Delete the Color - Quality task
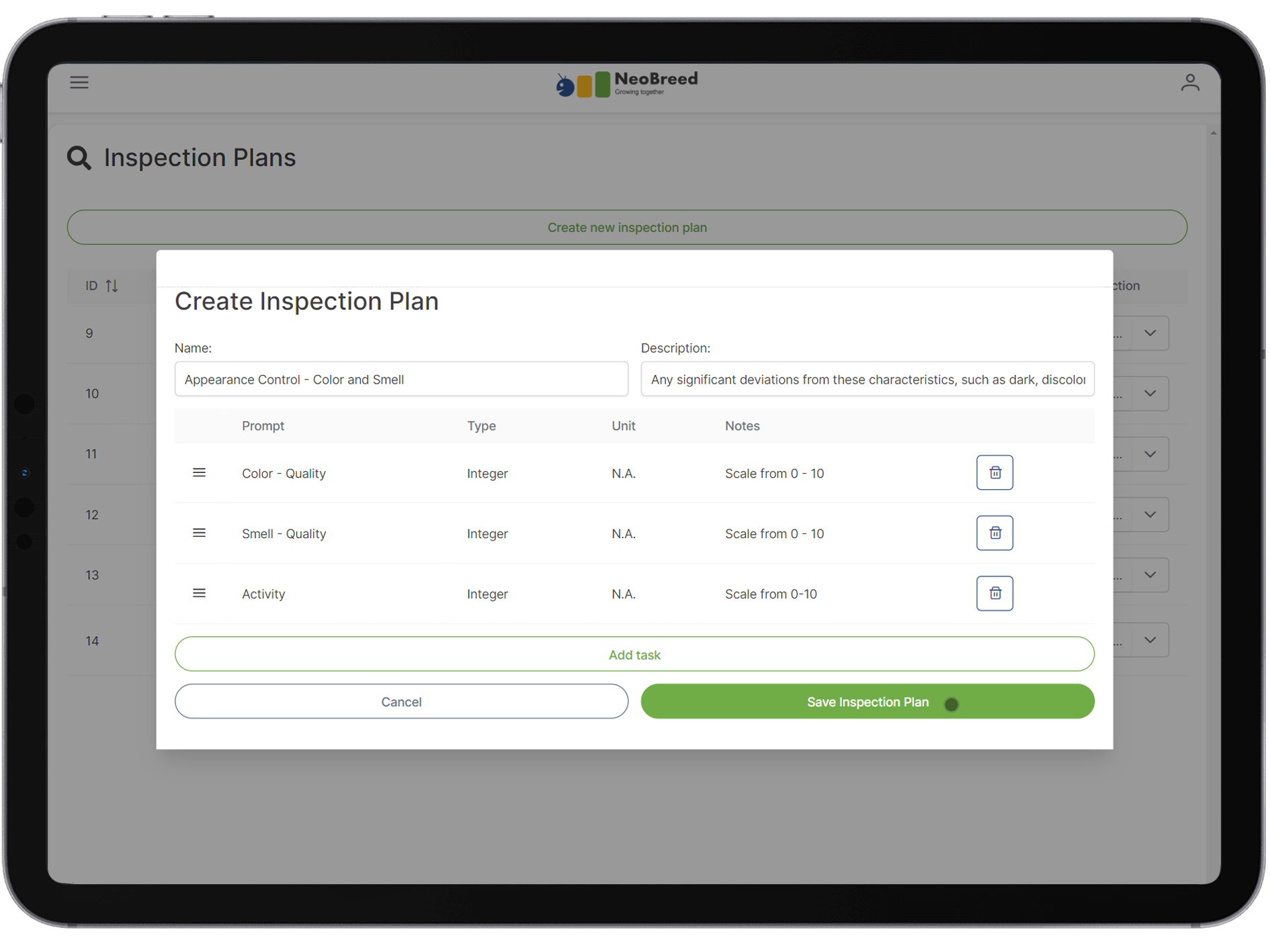This screenshot has height=952, width=1270. click(994, 473)
